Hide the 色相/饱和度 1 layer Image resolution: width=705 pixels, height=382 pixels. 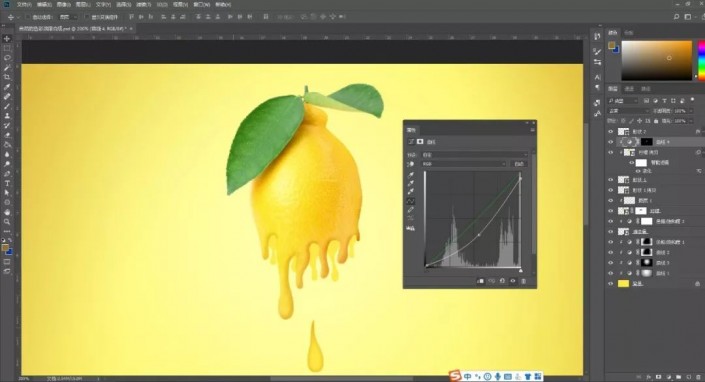(610, 242)
